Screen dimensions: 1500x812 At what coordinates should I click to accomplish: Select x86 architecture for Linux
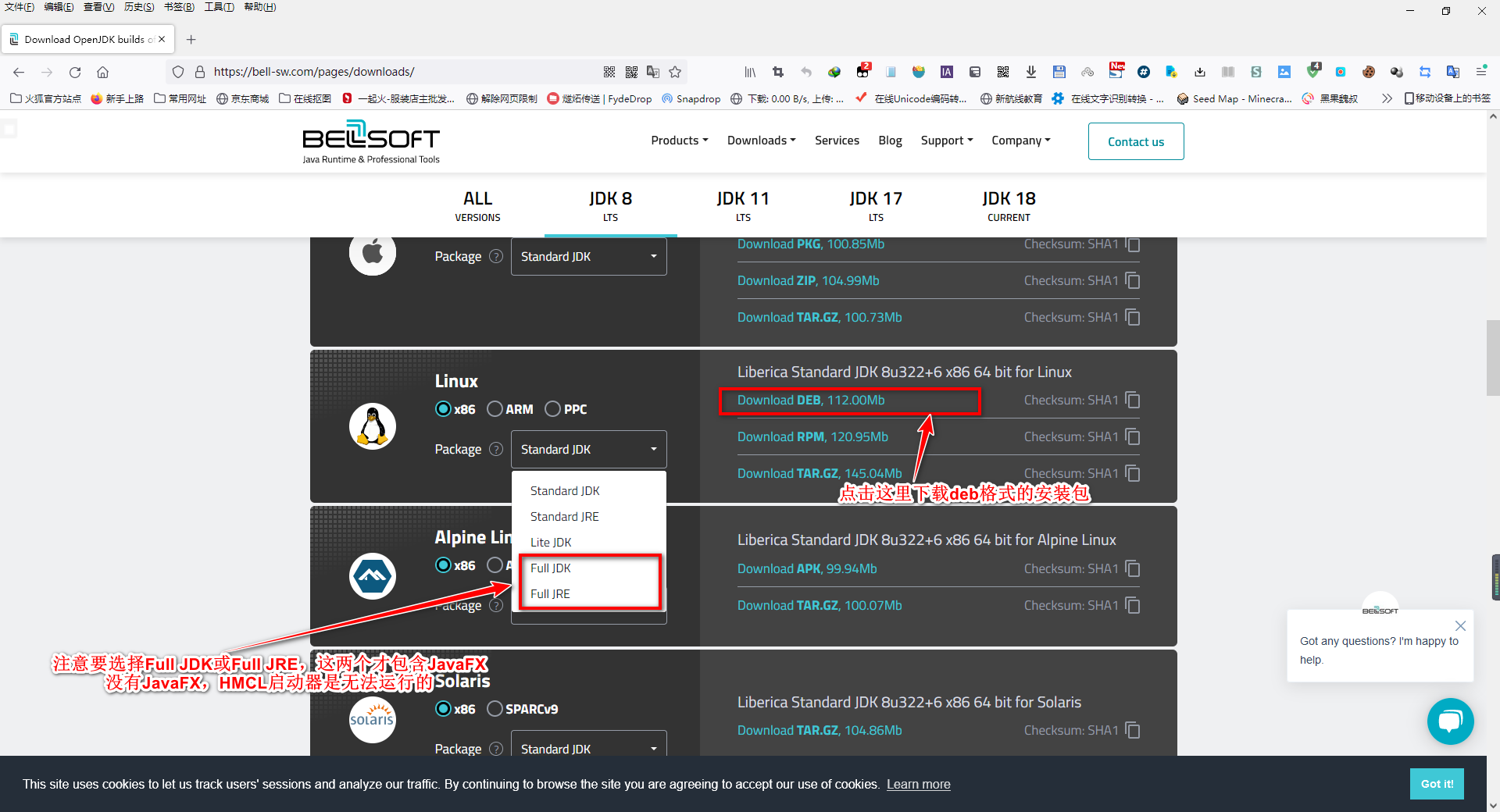point(443,409)
